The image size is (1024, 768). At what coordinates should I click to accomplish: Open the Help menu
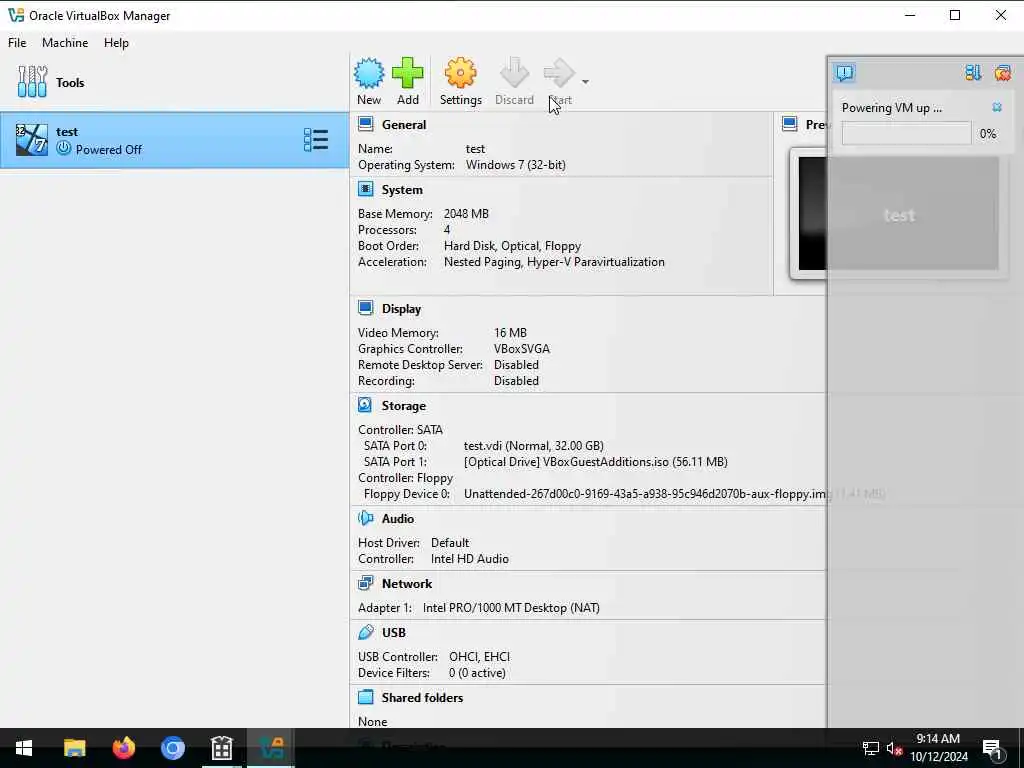(x=116, y=42)
